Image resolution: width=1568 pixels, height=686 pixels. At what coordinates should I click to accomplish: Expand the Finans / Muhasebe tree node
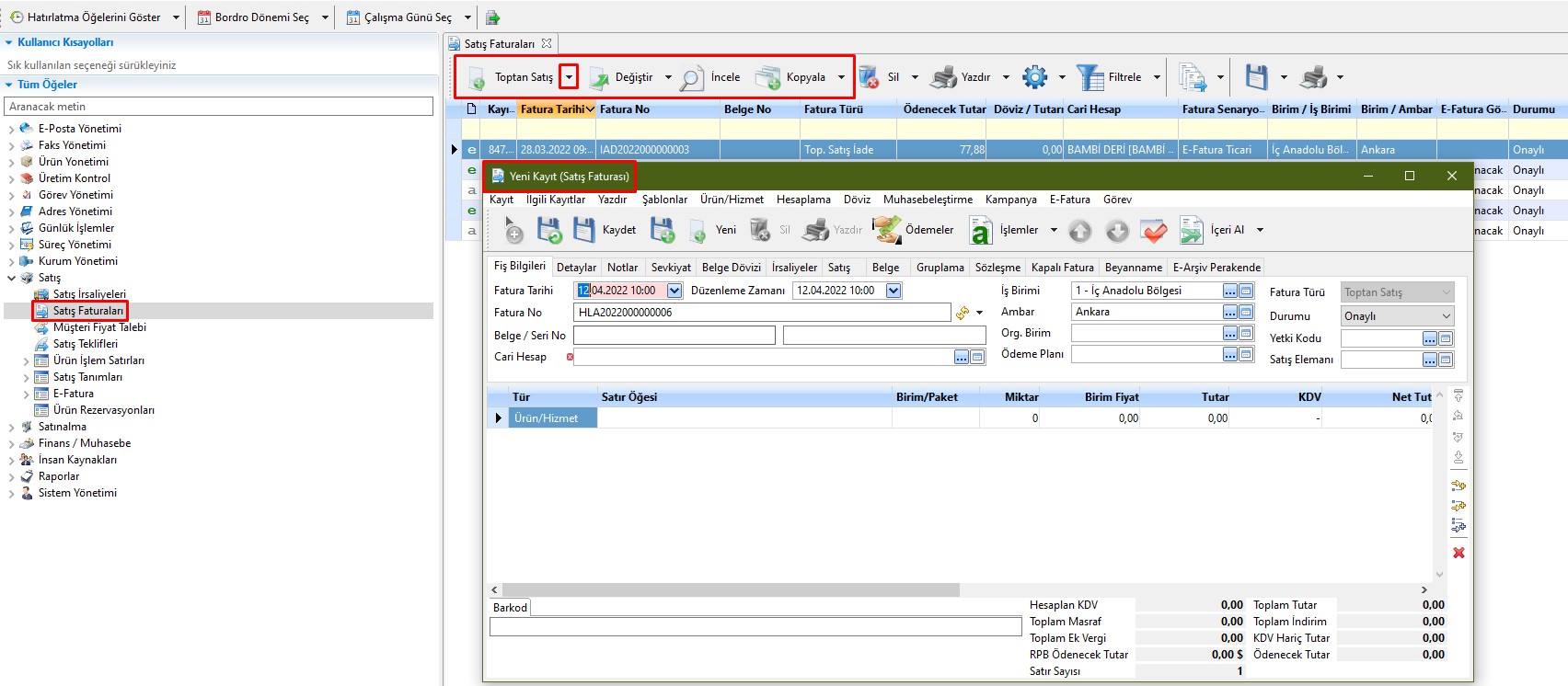11,444
